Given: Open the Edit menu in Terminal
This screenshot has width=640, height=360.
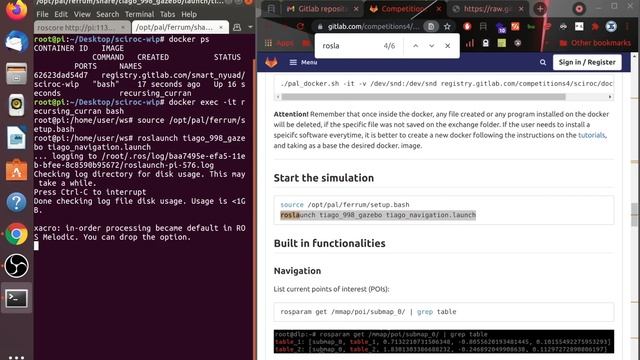Looking at the screenshot, I should click(x=61, y=14).
